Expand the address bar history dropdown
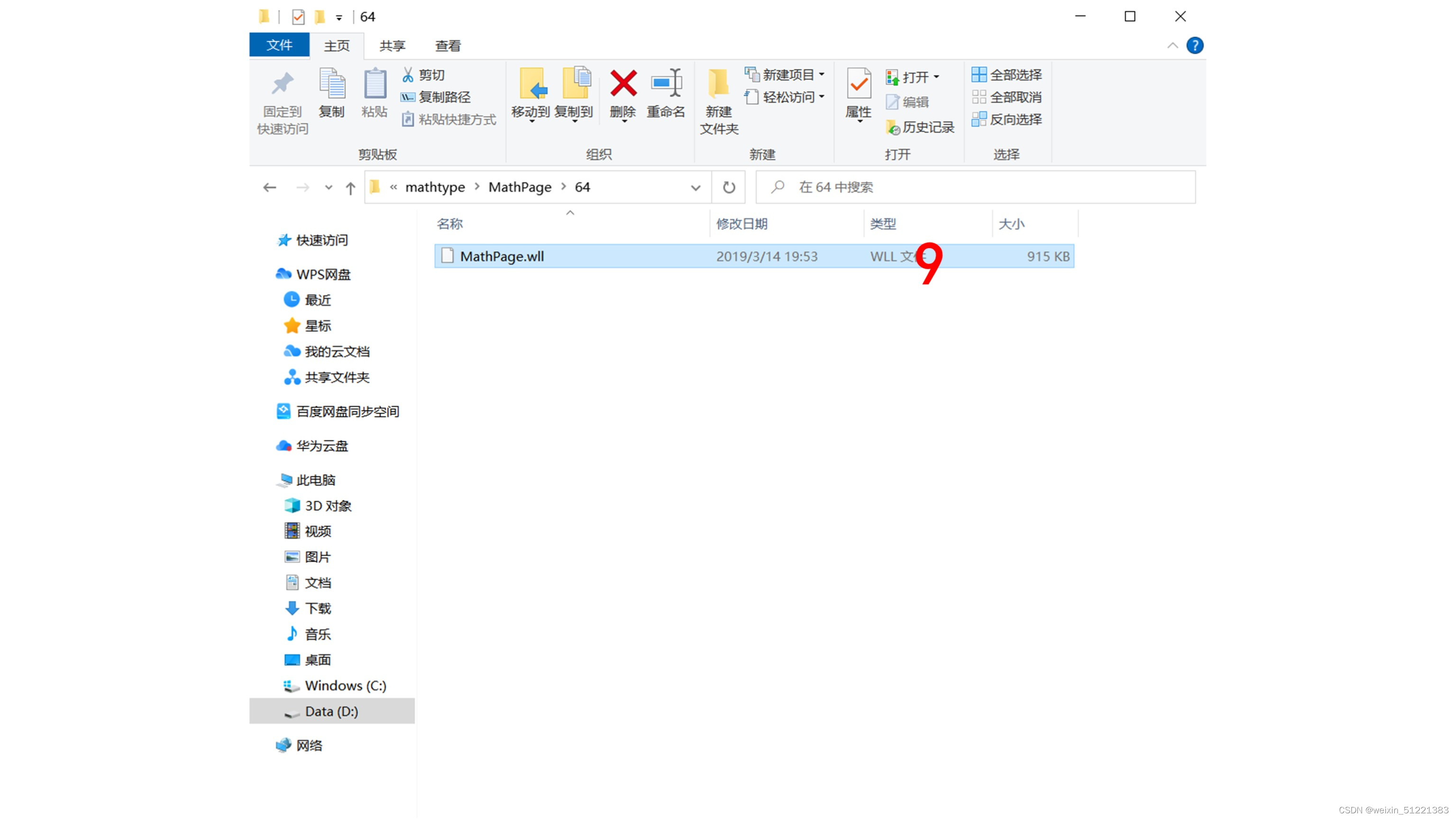Screen dimensions: 1456x819 pyautogui.click(x=695, y=188)
